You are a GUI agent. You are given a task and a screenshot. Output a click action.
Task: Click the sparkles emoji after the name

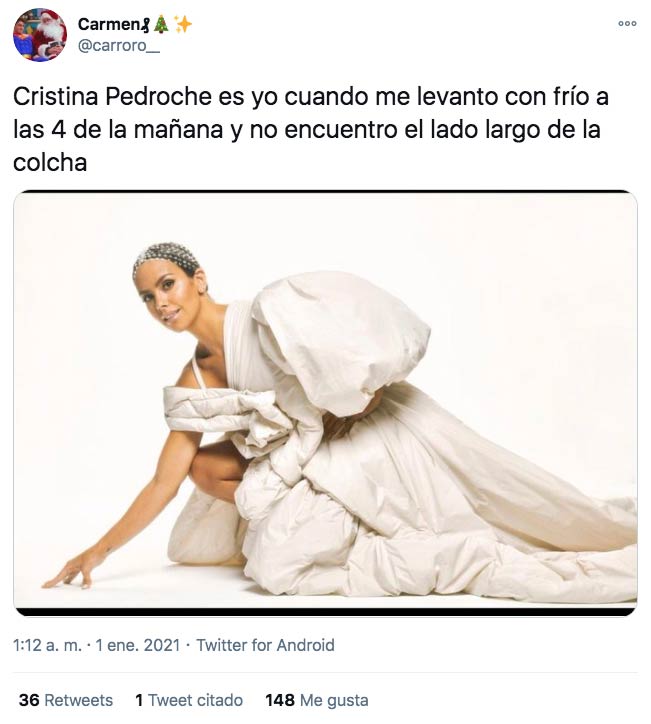183,24
